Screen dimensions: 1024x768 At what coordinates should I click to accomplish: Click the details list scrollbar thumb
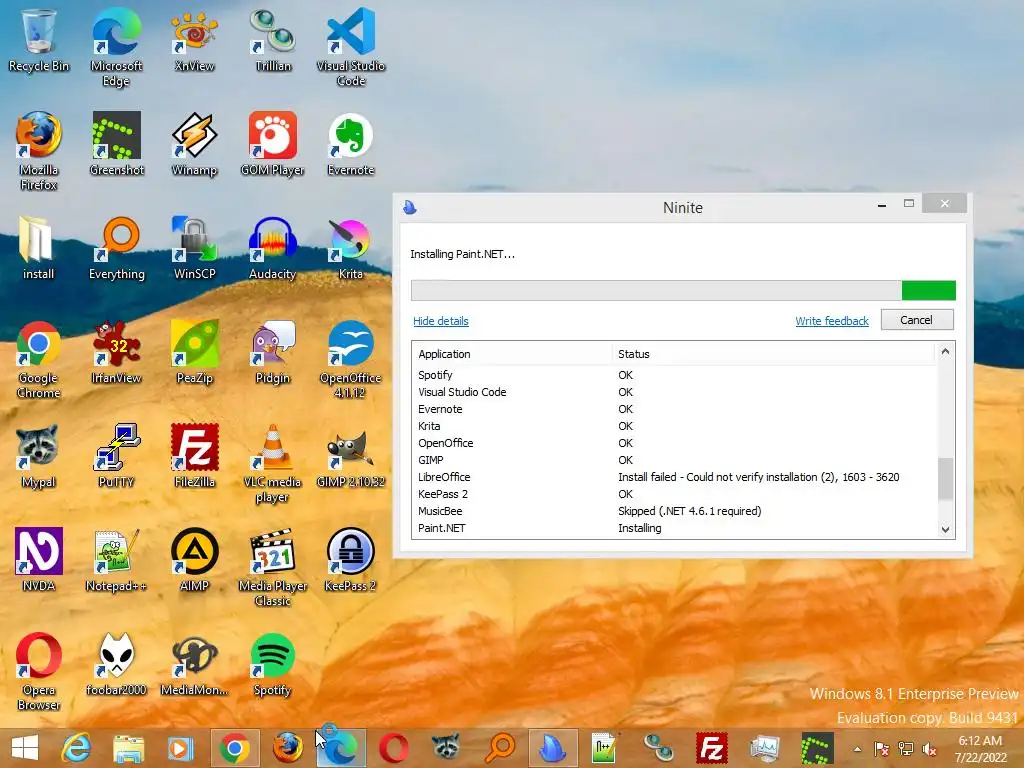tap(945, 479)
